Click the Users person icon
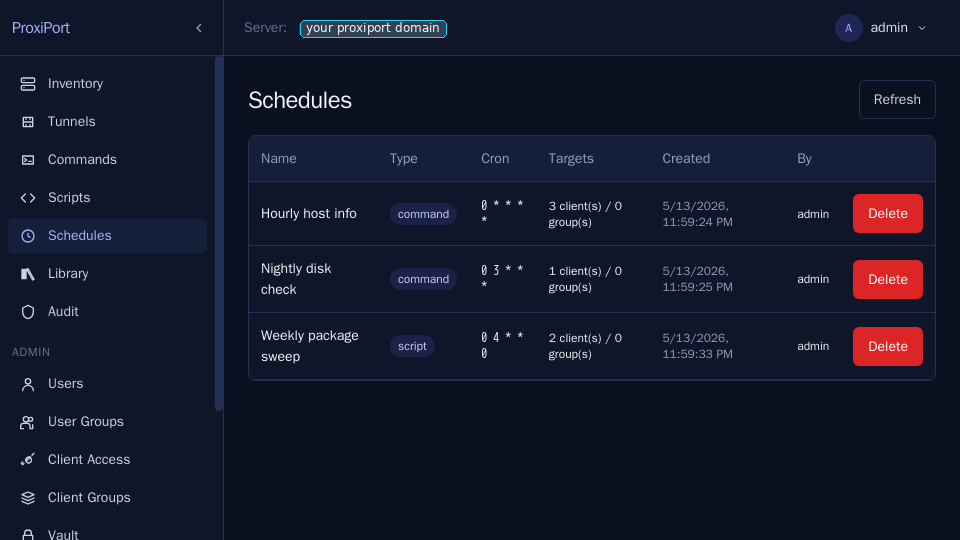This screenshot has width=960, height=540. tap(28, 384)
